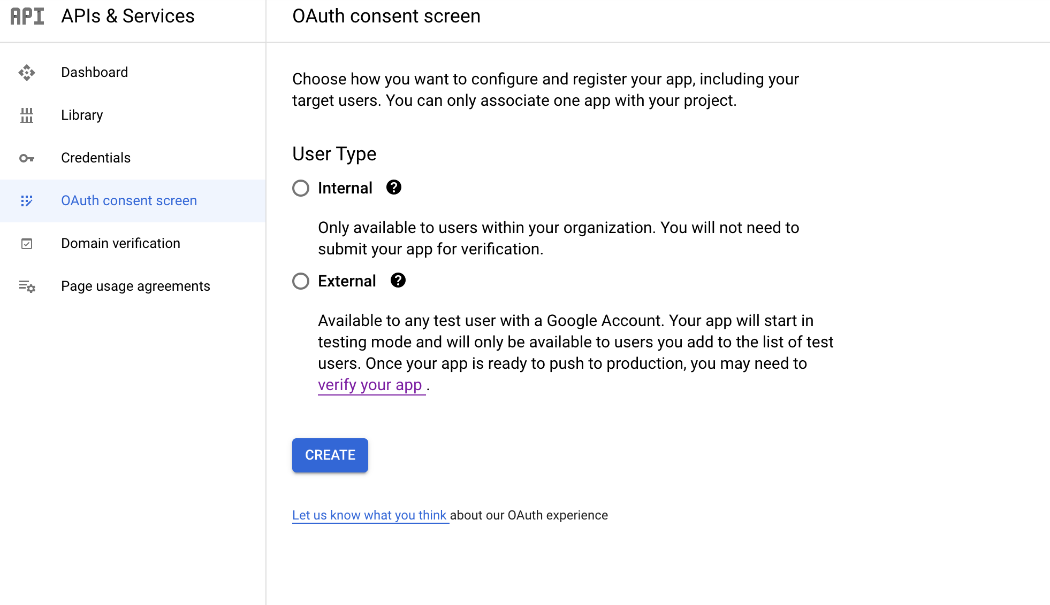Image resolution: width=1050 pixels, height=605 pixels.
Task: Click the Page usage agreements icon
Action: (27, 286)
